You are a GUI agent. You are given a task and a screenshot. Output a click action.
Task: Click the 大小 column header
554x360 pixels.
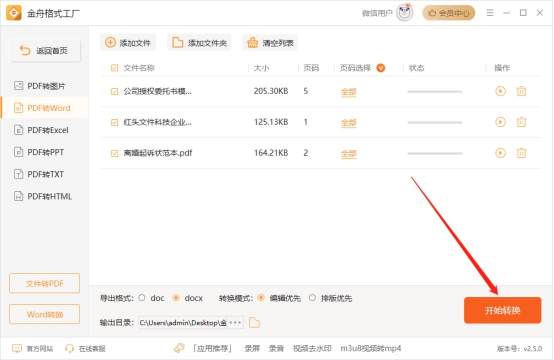pos(261,68)
